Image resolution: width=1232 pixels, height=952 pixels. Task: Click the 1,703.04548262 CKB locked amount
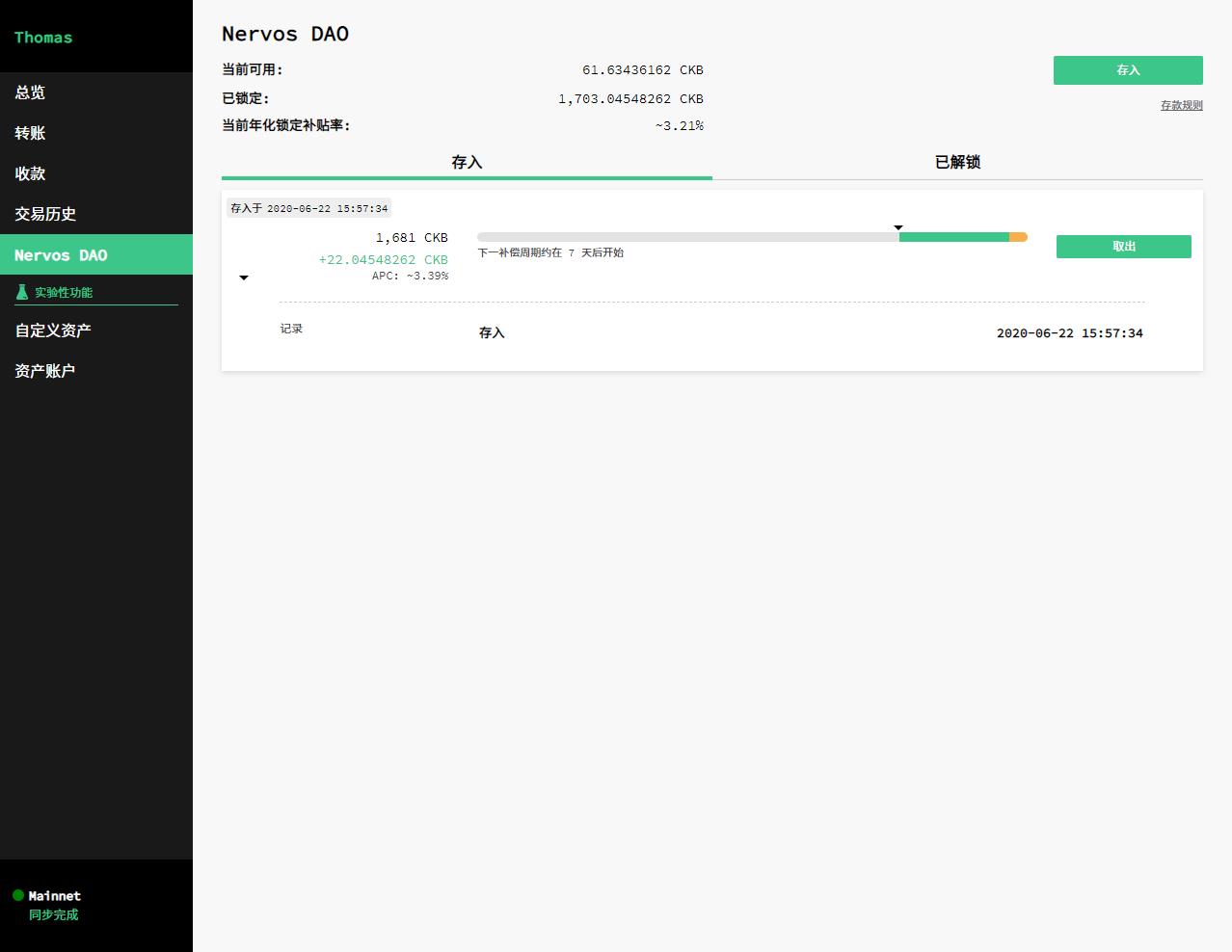click(x=631, y=99)
